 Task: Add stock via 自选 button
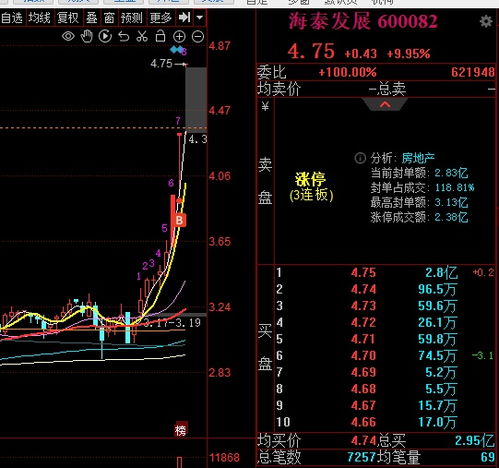pos(12,17)
